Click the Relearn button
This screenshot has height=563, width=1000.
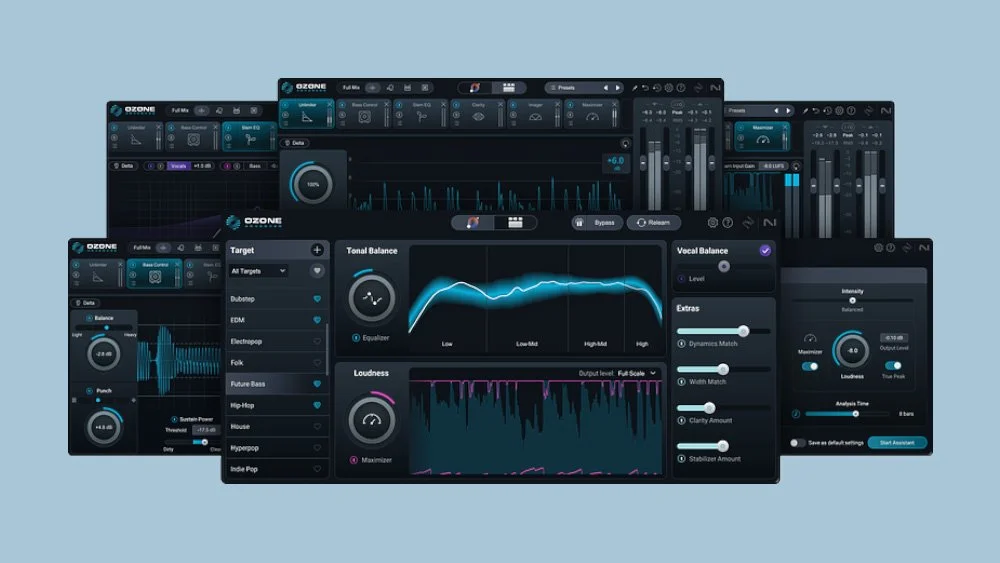pos(653,223)
